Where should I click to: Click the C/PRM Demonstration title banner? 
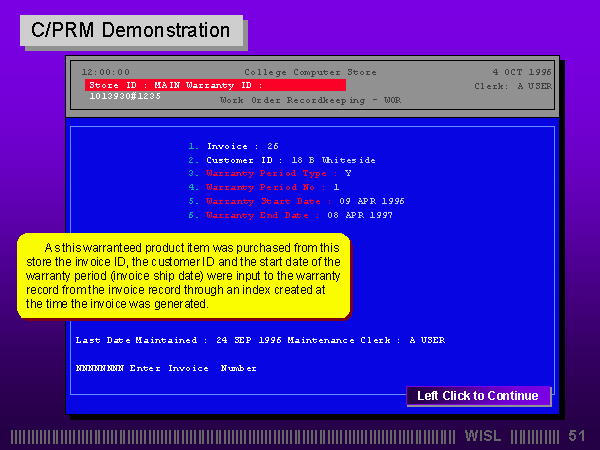click(131, 30)
